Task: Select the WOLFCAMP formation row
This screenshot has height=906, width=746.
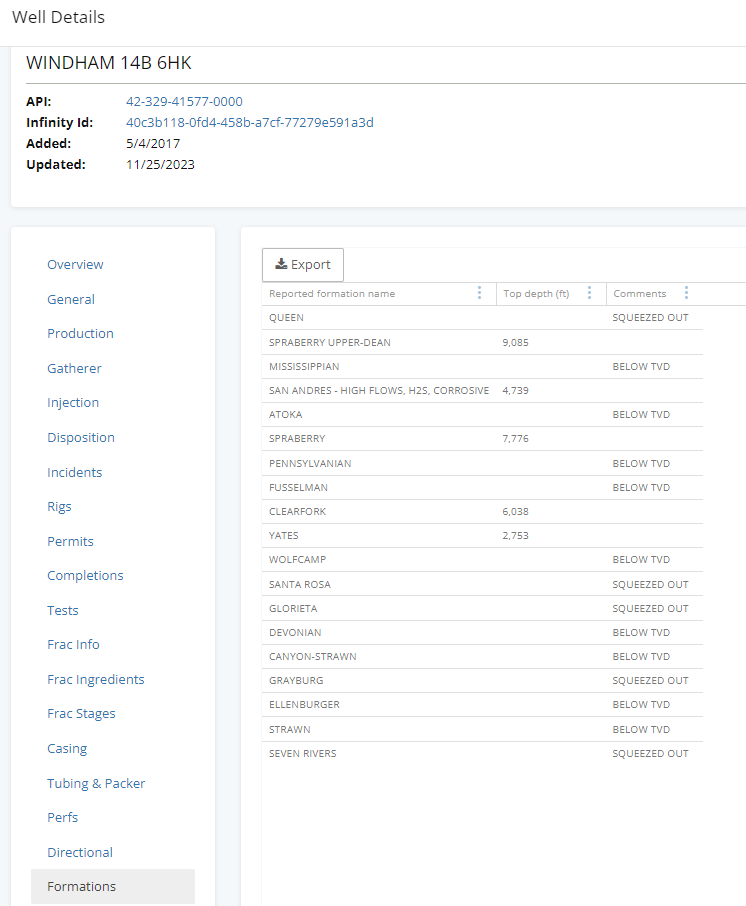Action: [483, 560]
